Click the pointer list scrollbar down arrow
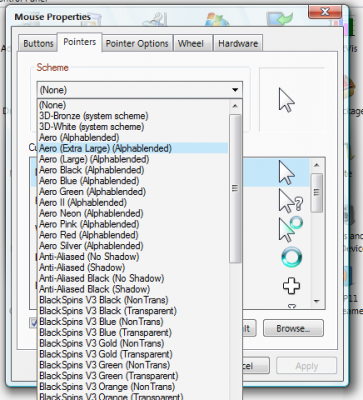Viewport: 363px width, 400px height. point(317,301)
